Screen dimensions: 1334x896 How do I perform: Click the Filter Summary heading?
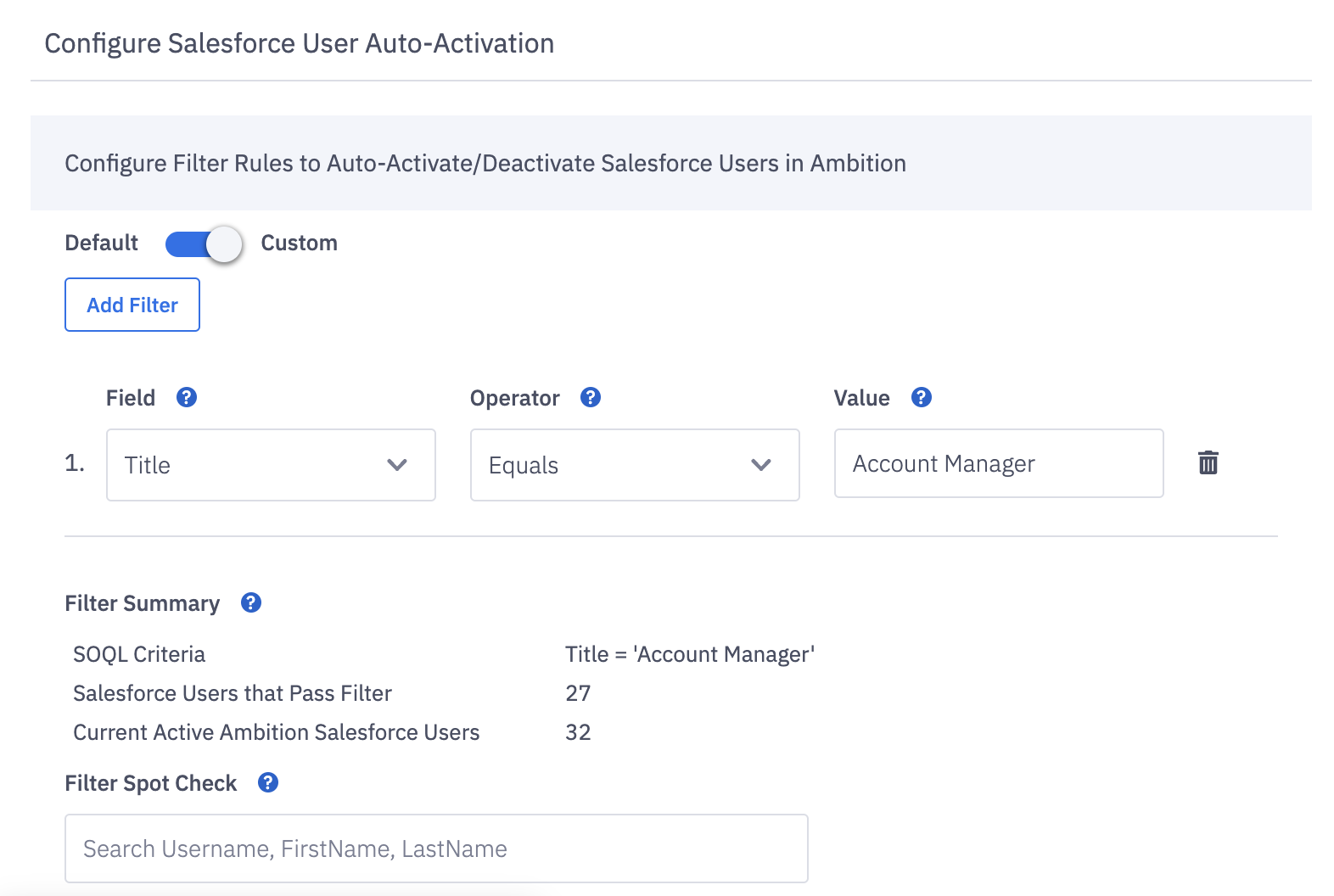tap(142, 603)
